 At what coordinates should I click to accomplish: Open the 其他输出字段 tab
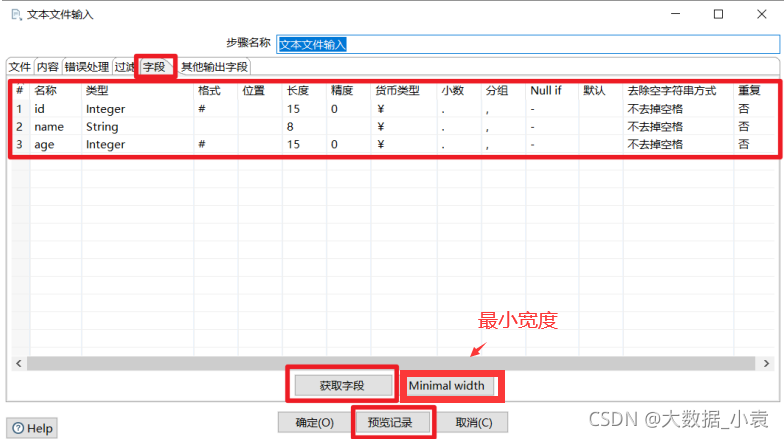point(214,66)
